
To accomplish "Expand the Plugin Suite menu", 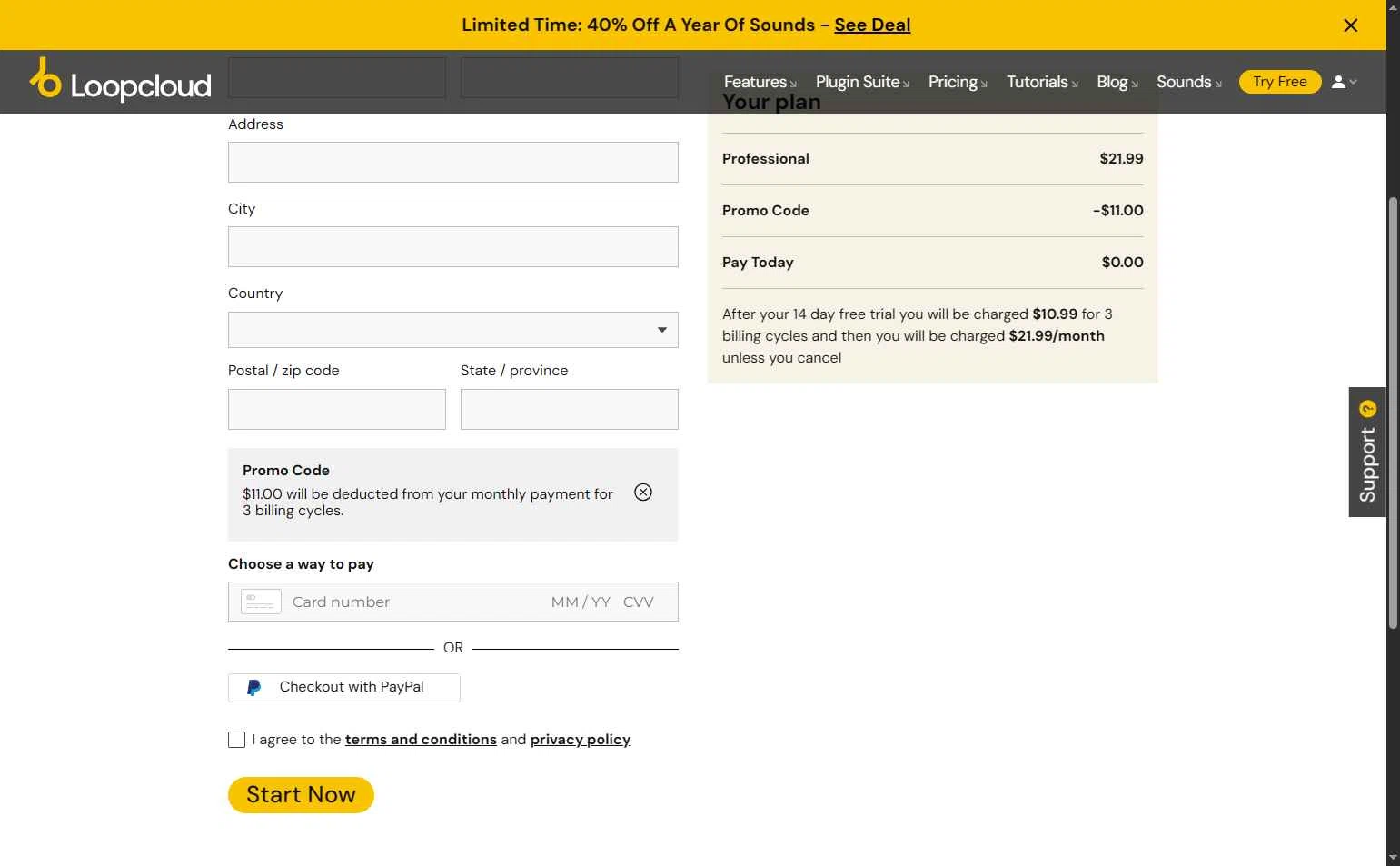I will pos(862,82).
